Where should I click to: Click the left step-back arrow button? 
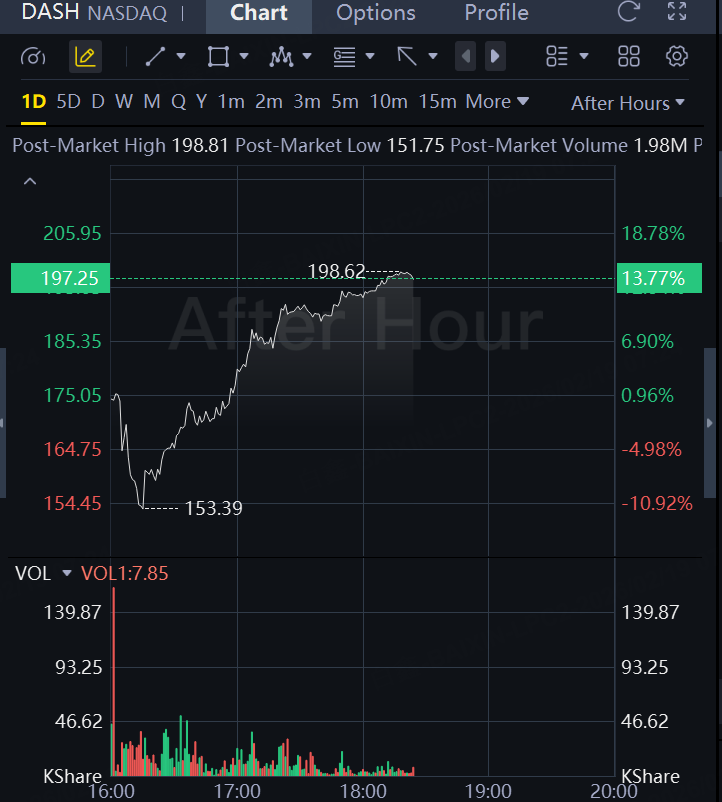[x=465, y=56]
